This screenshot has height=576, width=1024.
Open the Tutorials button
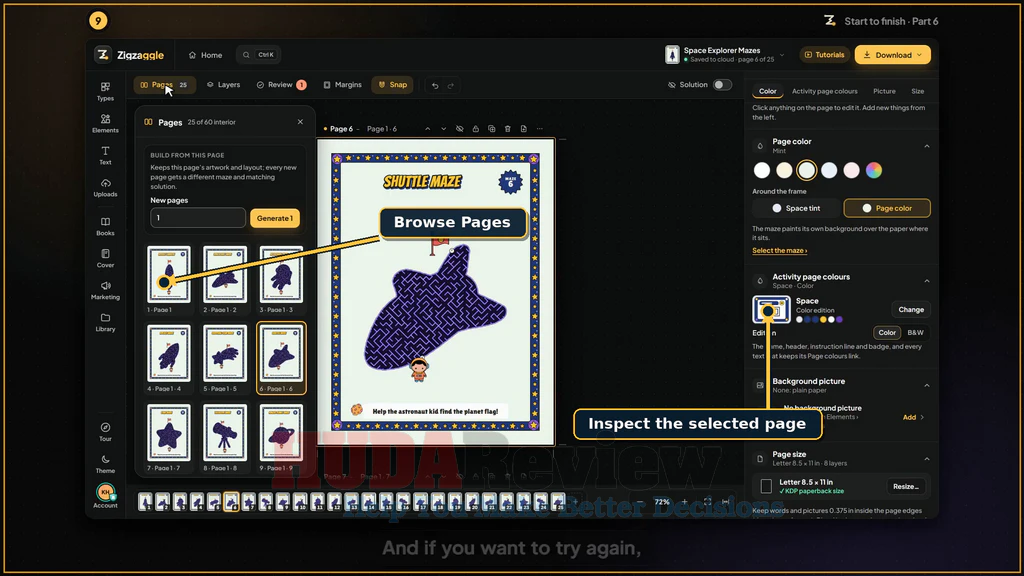point(824,55)
